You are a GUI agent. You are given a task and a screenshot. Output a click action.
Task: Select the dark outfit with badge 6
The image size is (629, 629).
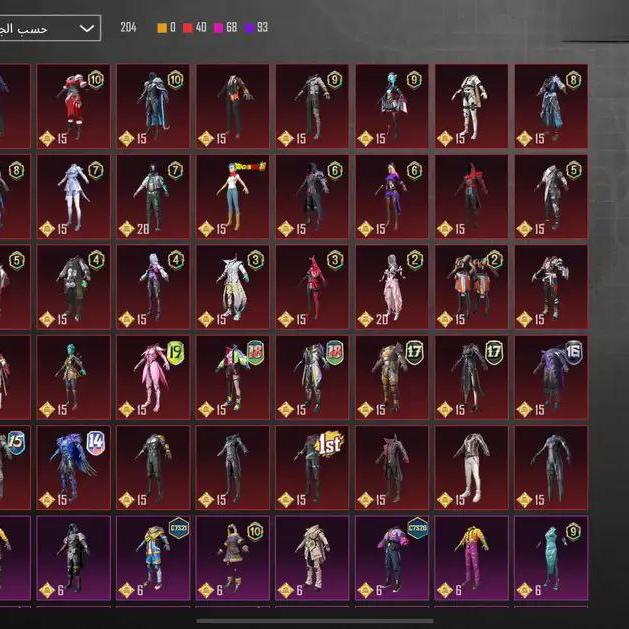click(312, 197)
